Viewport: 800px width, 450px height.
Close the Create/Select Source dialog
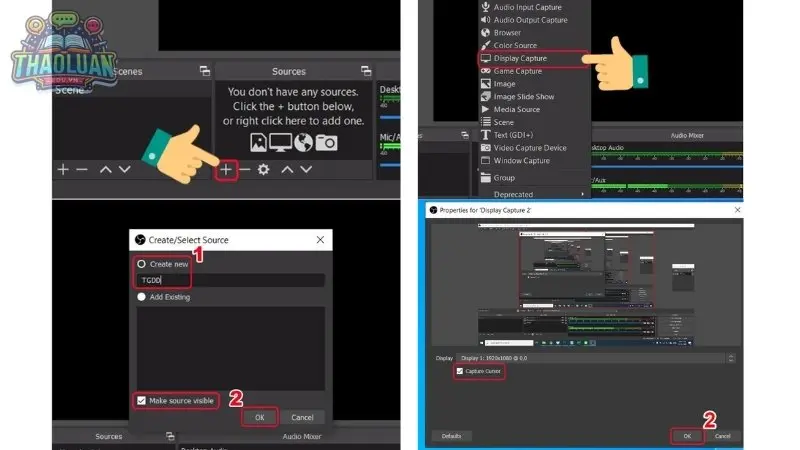point(320,241)
